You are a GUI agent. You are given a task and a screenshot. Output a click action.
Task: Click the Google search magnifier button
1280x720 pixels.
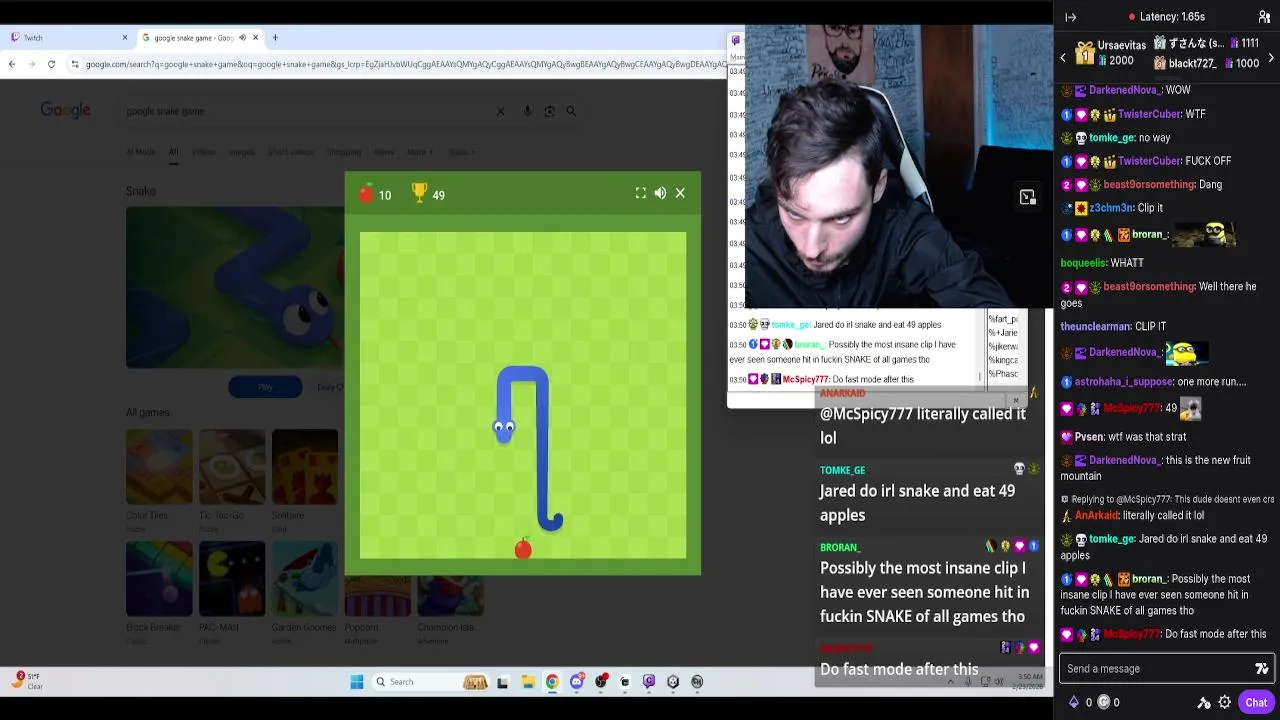click(x=571, y=111)
